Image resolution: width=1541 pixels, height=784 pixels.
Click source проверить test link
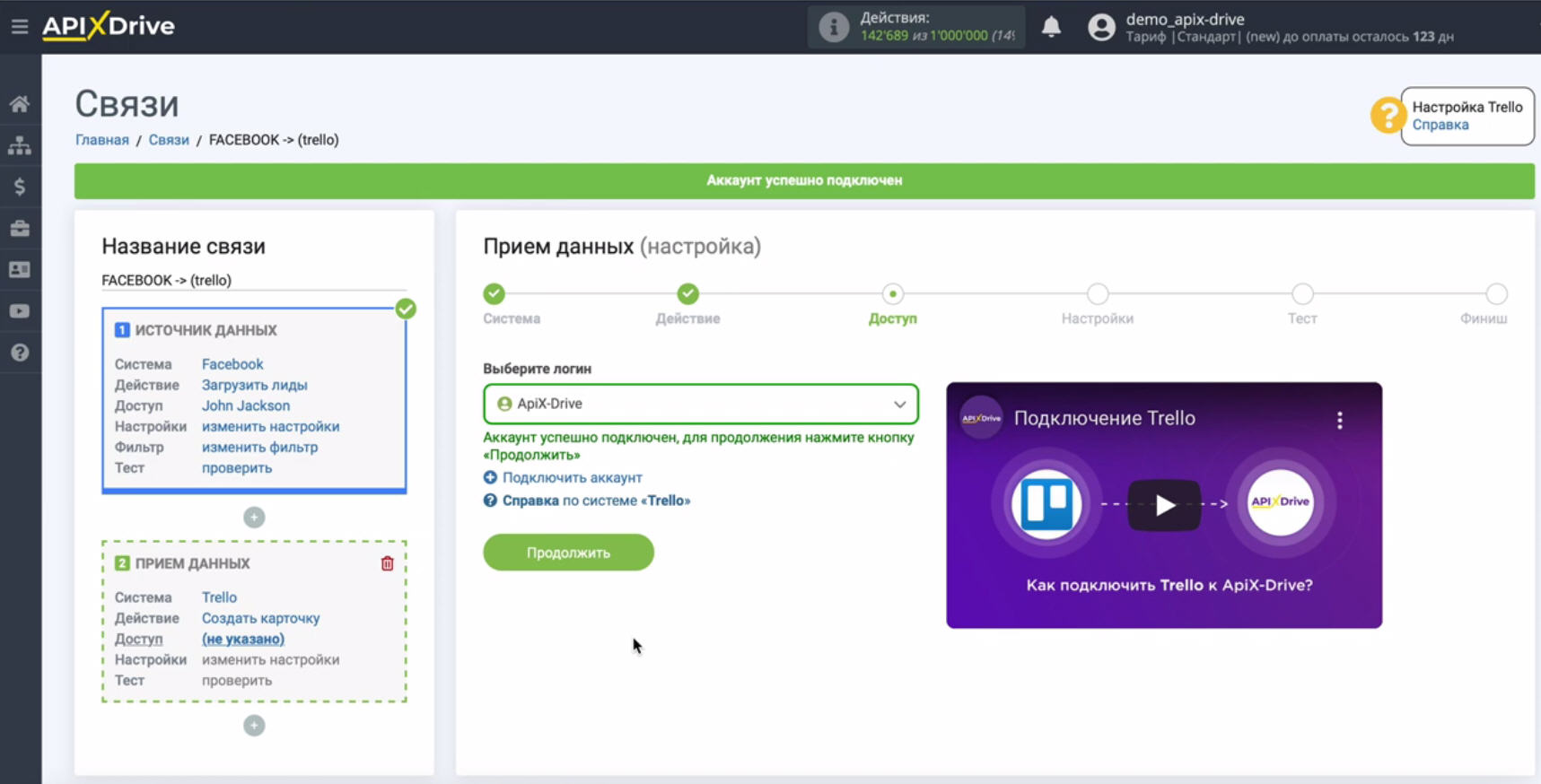click(x=237, y=467)
